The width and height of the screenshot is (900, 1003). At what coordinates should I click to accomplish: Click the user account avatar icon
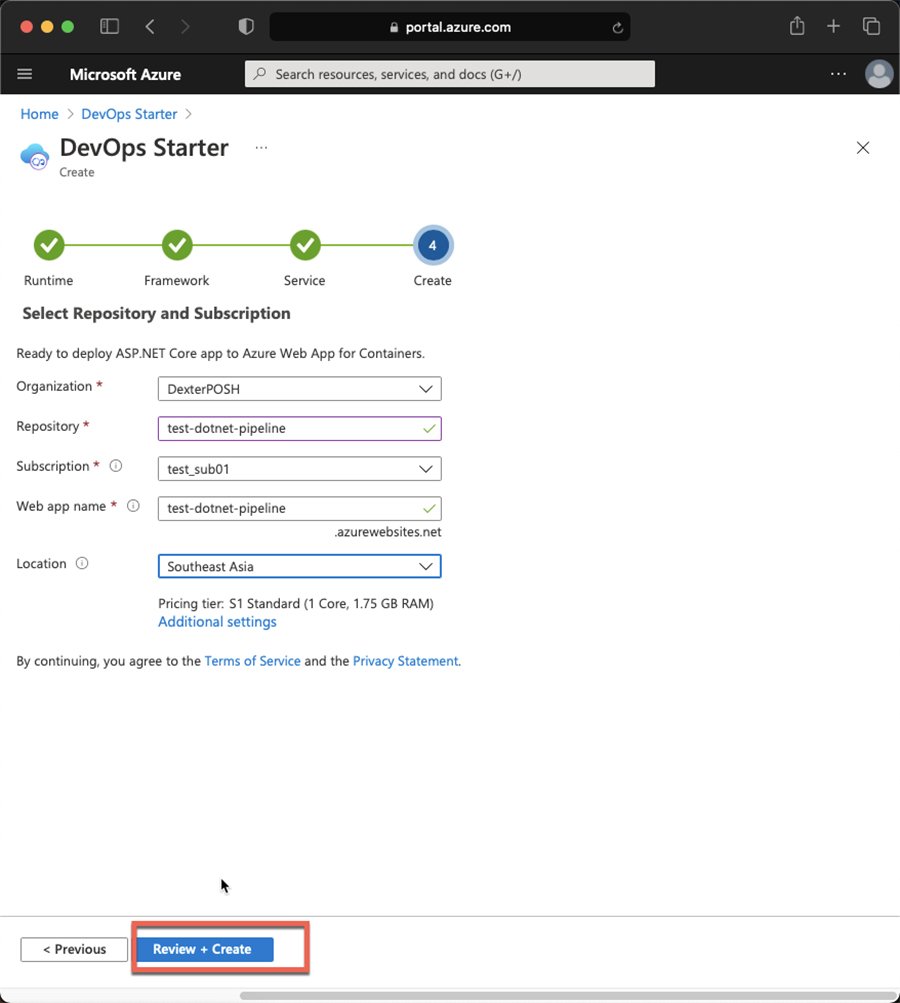(x=879, y=74)
